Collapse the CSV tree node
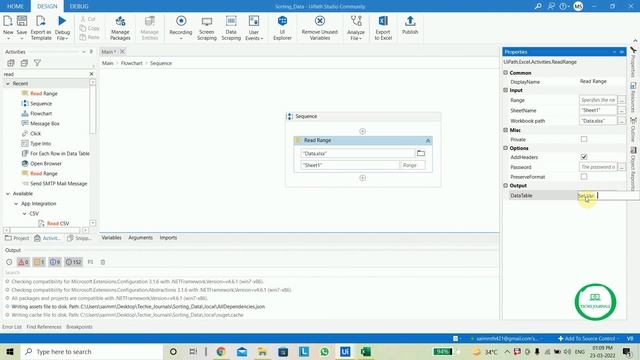This screenshot has width=640, height=360. (x=24, y=213)
